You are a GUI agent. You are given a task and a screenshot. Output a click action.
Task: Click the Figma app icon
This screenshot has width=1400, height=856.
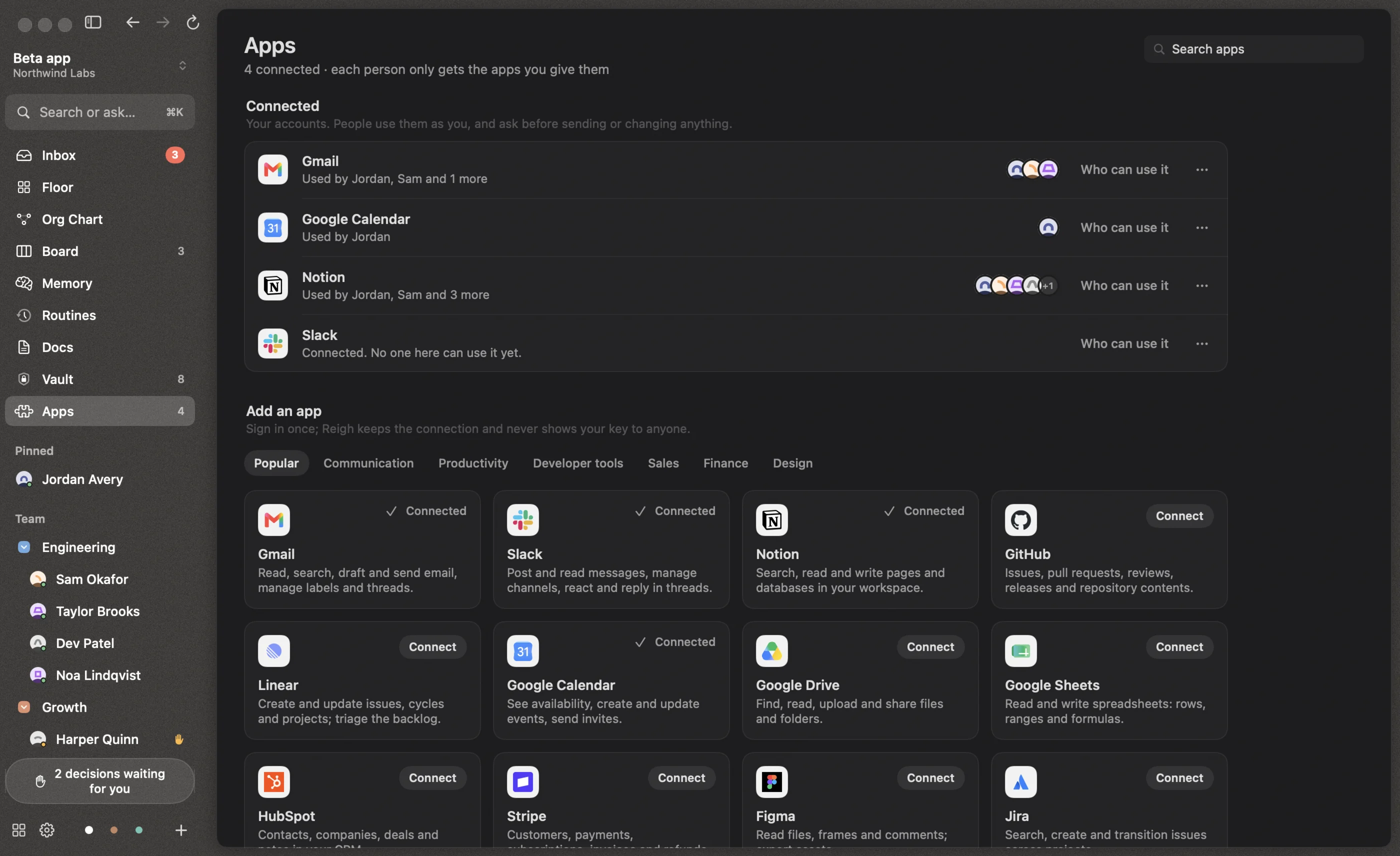pos(771,782)
